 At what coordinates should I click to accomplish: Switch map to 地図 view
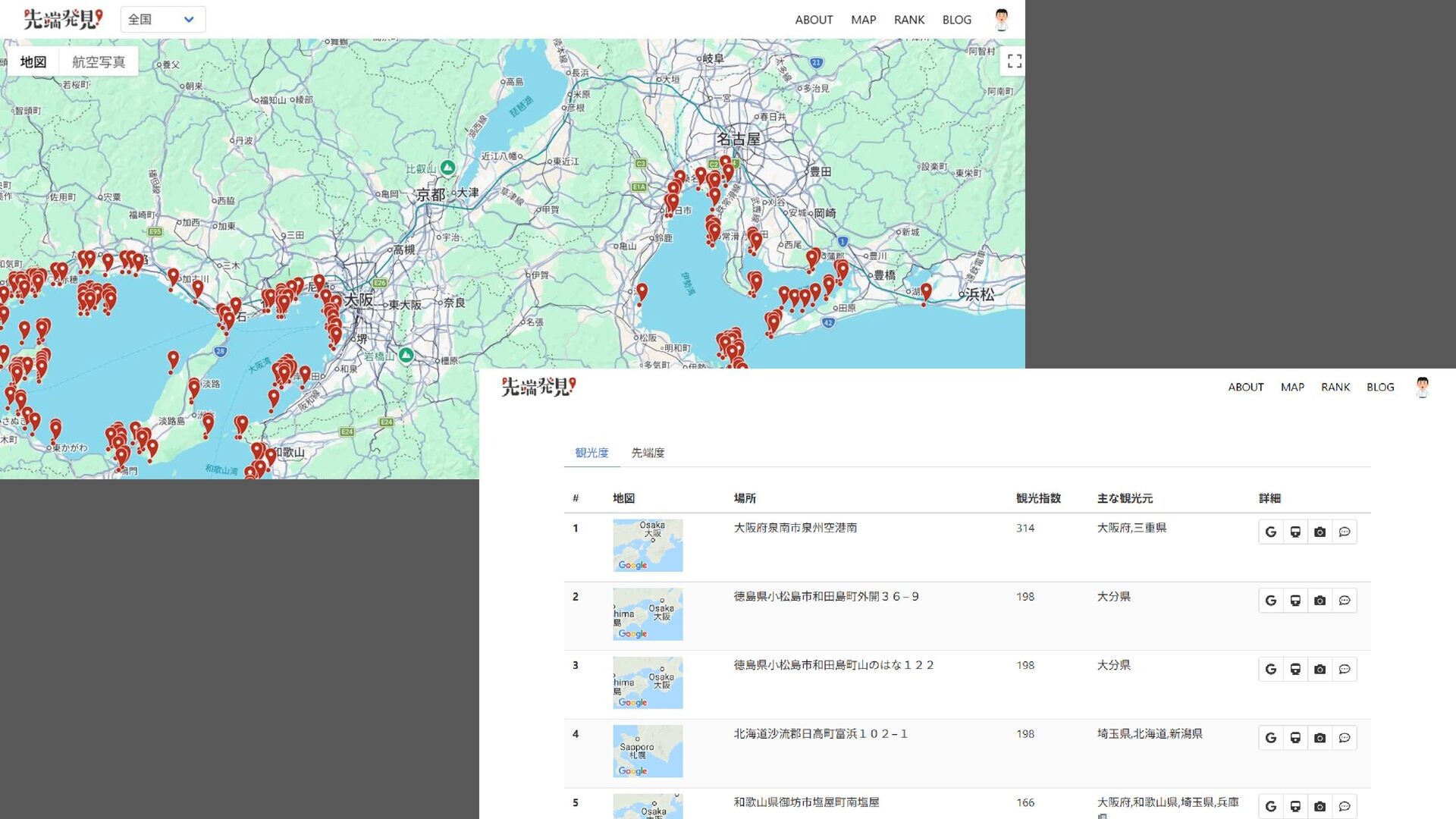click(x=33, y=62)
